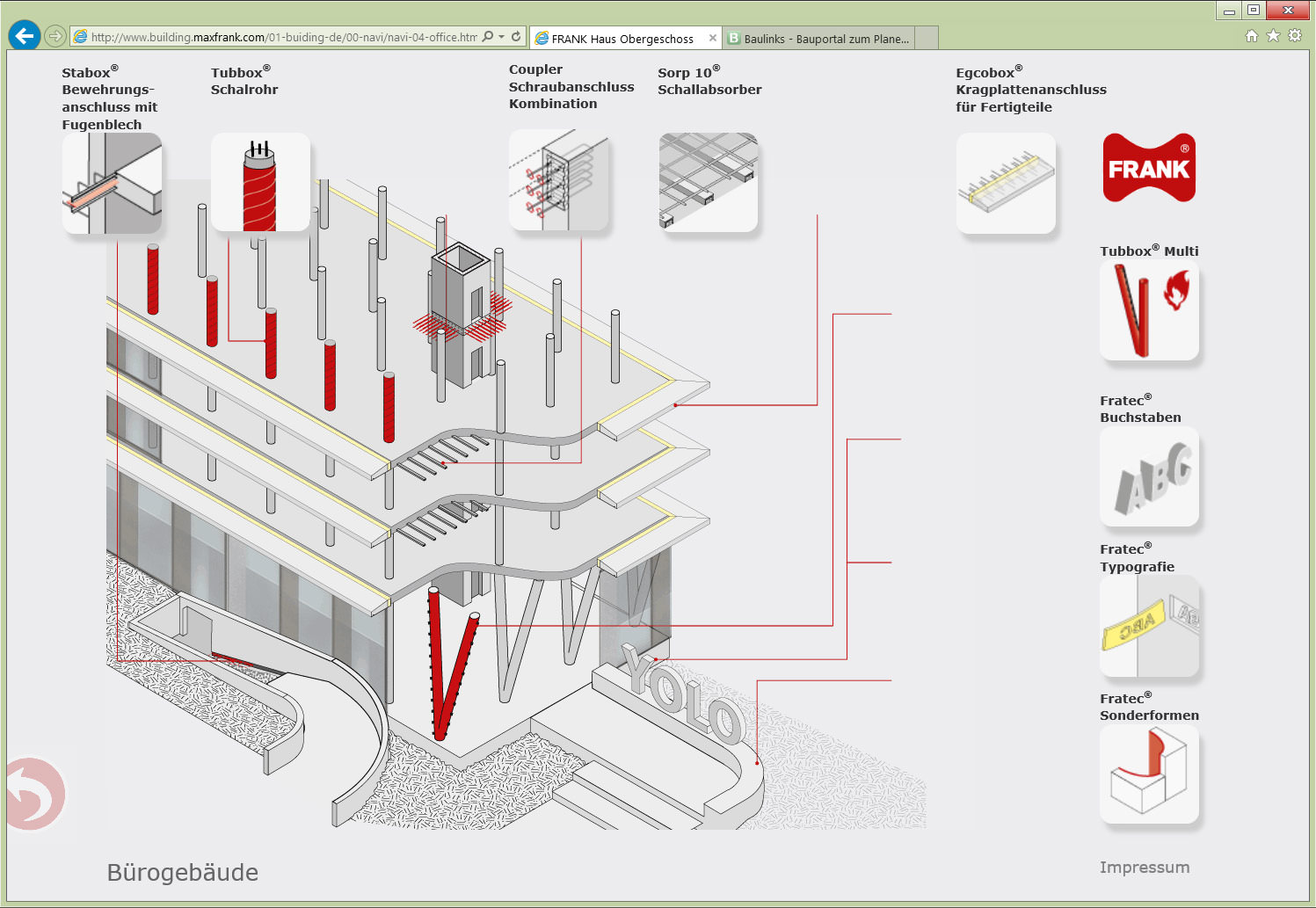Switch to Baulinks Bauportal tab
1316x908 pixels.
(818, 39)
